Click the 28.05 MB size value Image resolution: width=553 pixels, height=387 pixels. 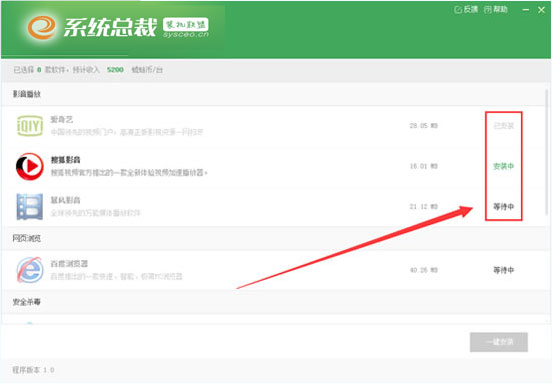[x=424, y=126]
